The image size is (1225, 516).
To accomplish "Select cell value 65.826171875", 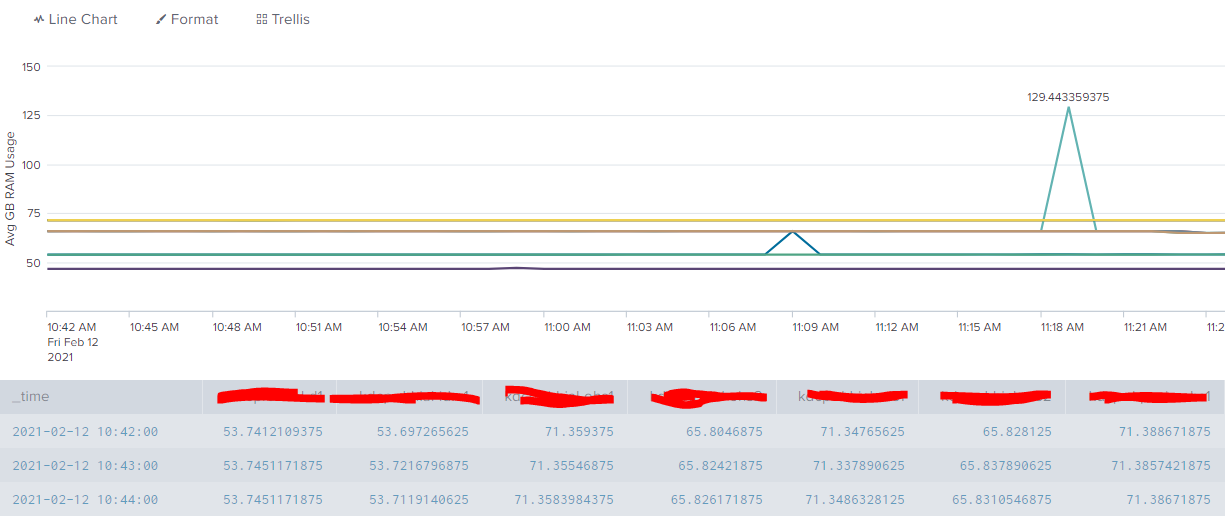I will click(716, 500).
